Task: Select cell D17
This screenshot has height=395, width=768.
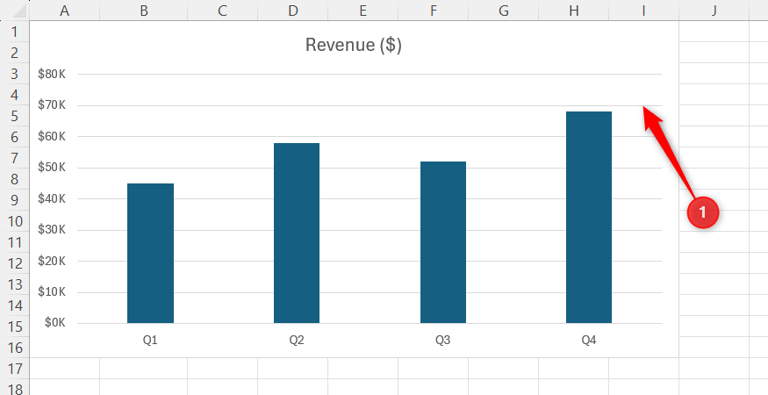Action: [293, 369]
